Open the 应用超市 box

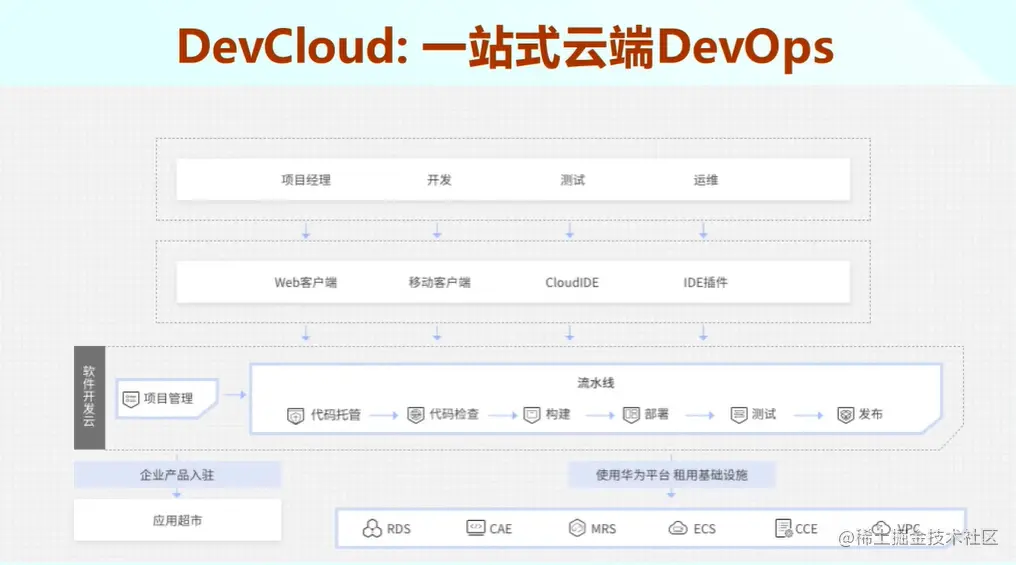[177, 520]
